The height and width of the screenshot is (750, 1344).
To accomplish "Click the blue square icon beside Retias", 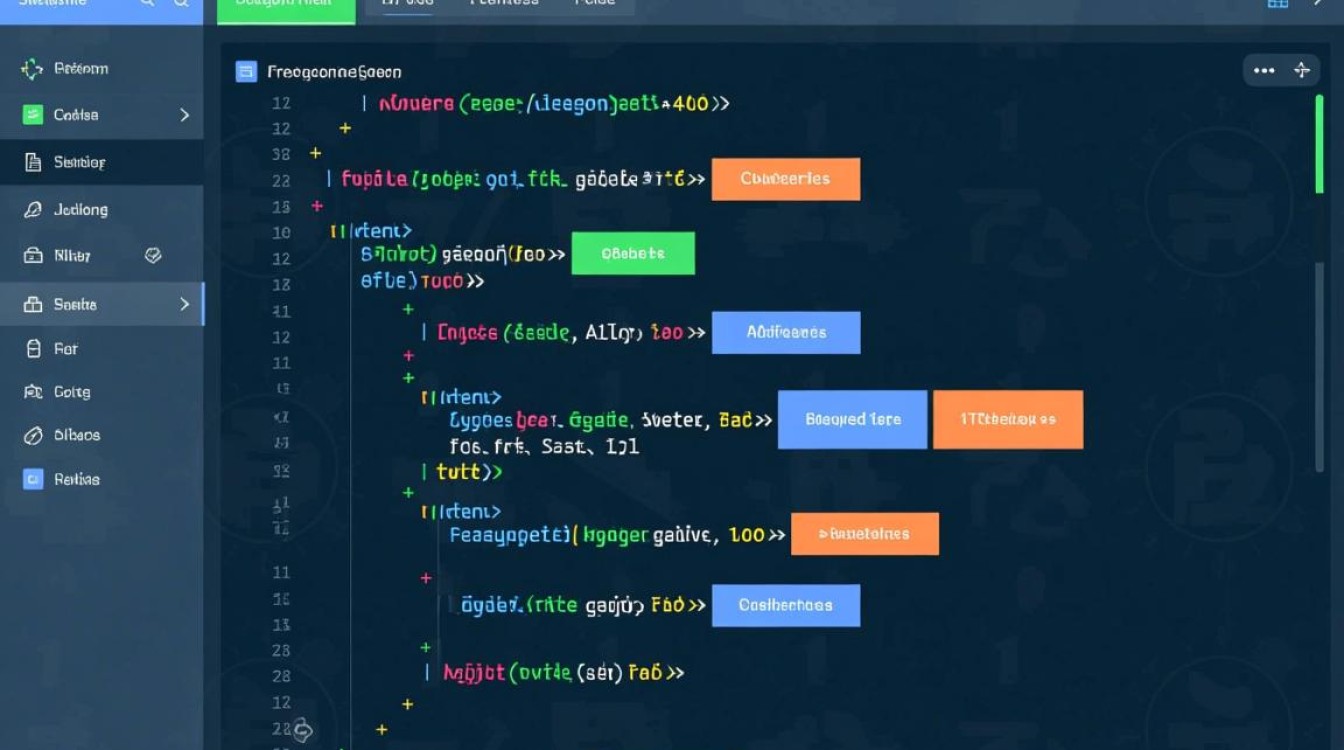I will click(x=32, y=479).
